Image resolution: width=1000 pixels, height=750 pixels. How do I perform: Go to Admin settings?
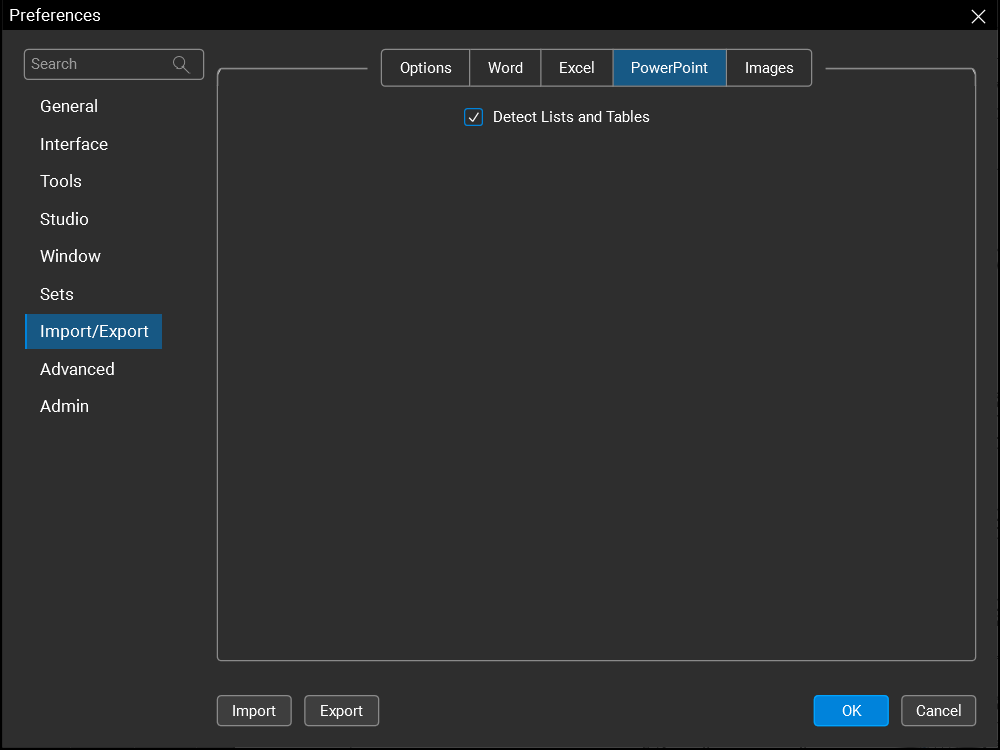64,406
